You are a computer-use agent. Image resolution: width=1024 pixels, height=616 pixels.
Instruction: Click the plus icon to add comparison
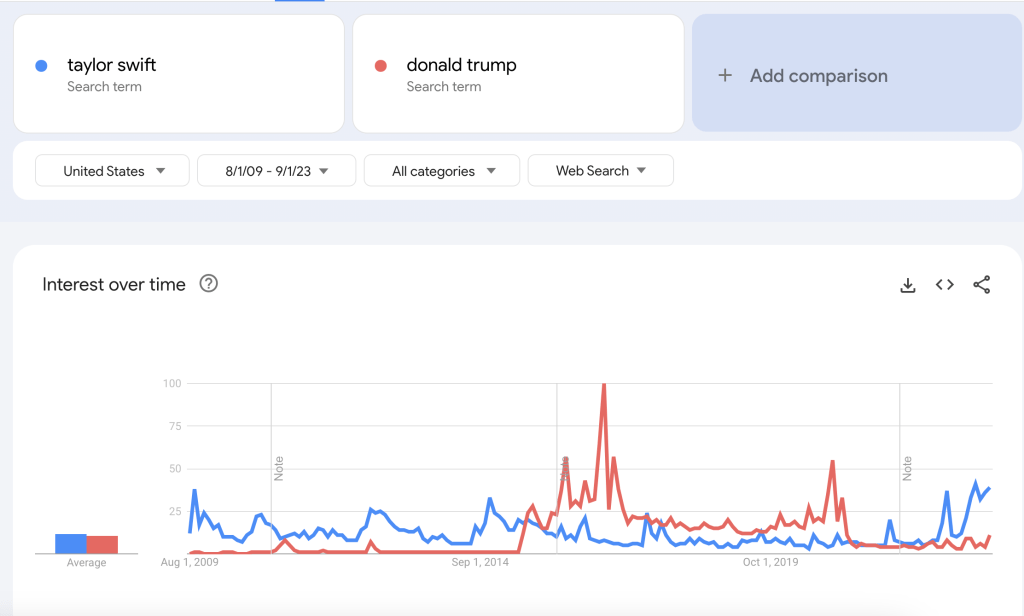725,76
